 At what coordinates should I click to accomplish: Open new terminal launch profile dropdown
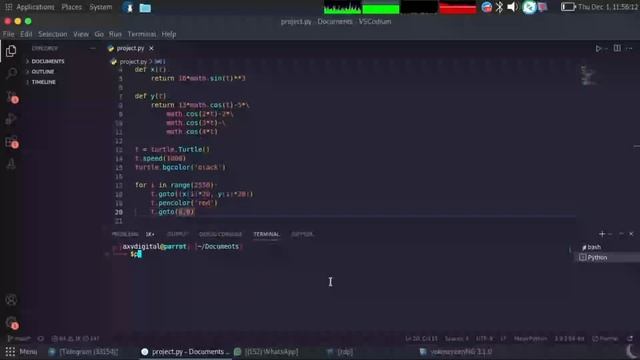tap(610, 234)
